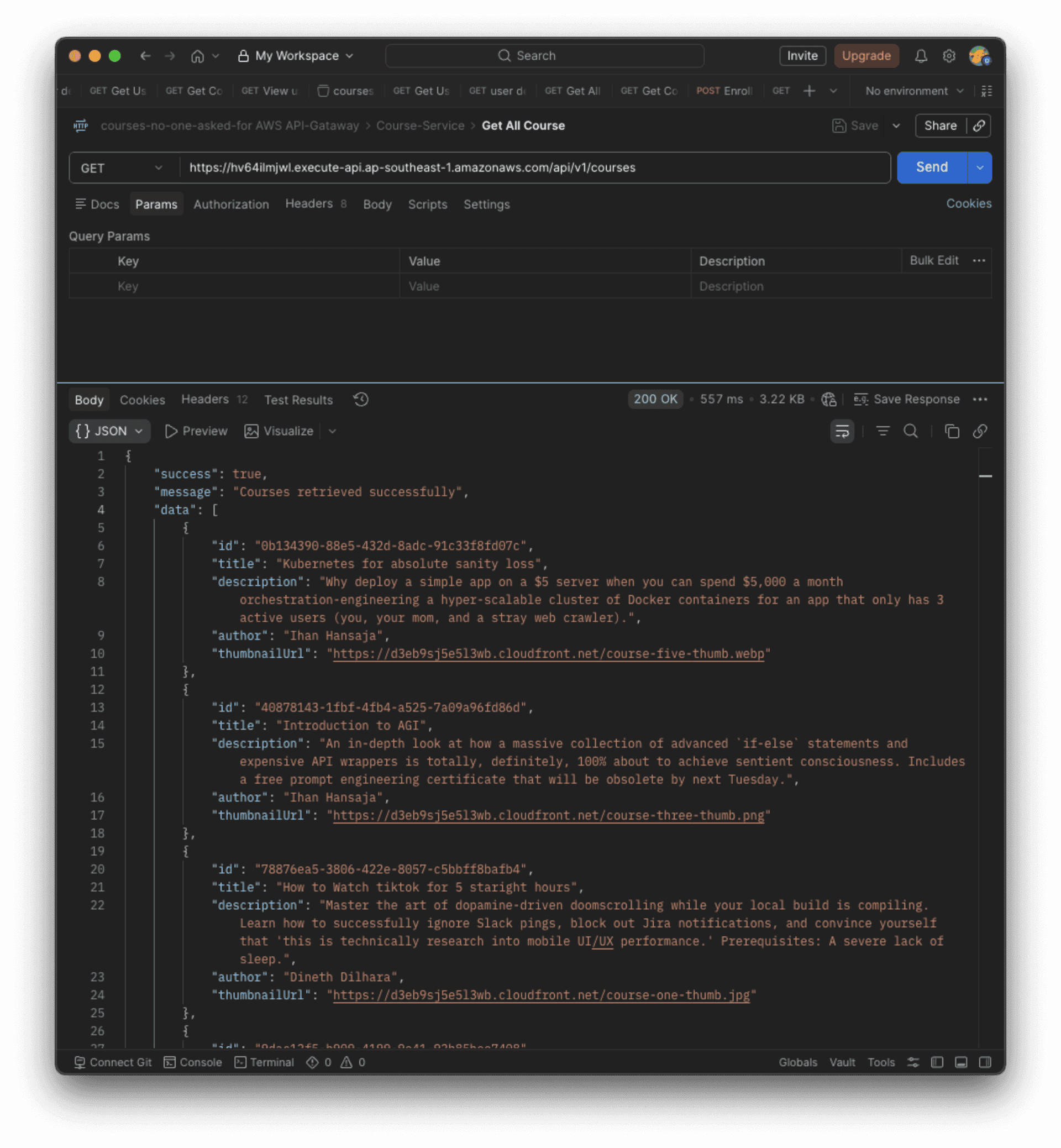Image resolution: width=1061 pixels, height=1148 pixels.
Task: Toggle word wrap in response viewer
Action: click(842, 431)
